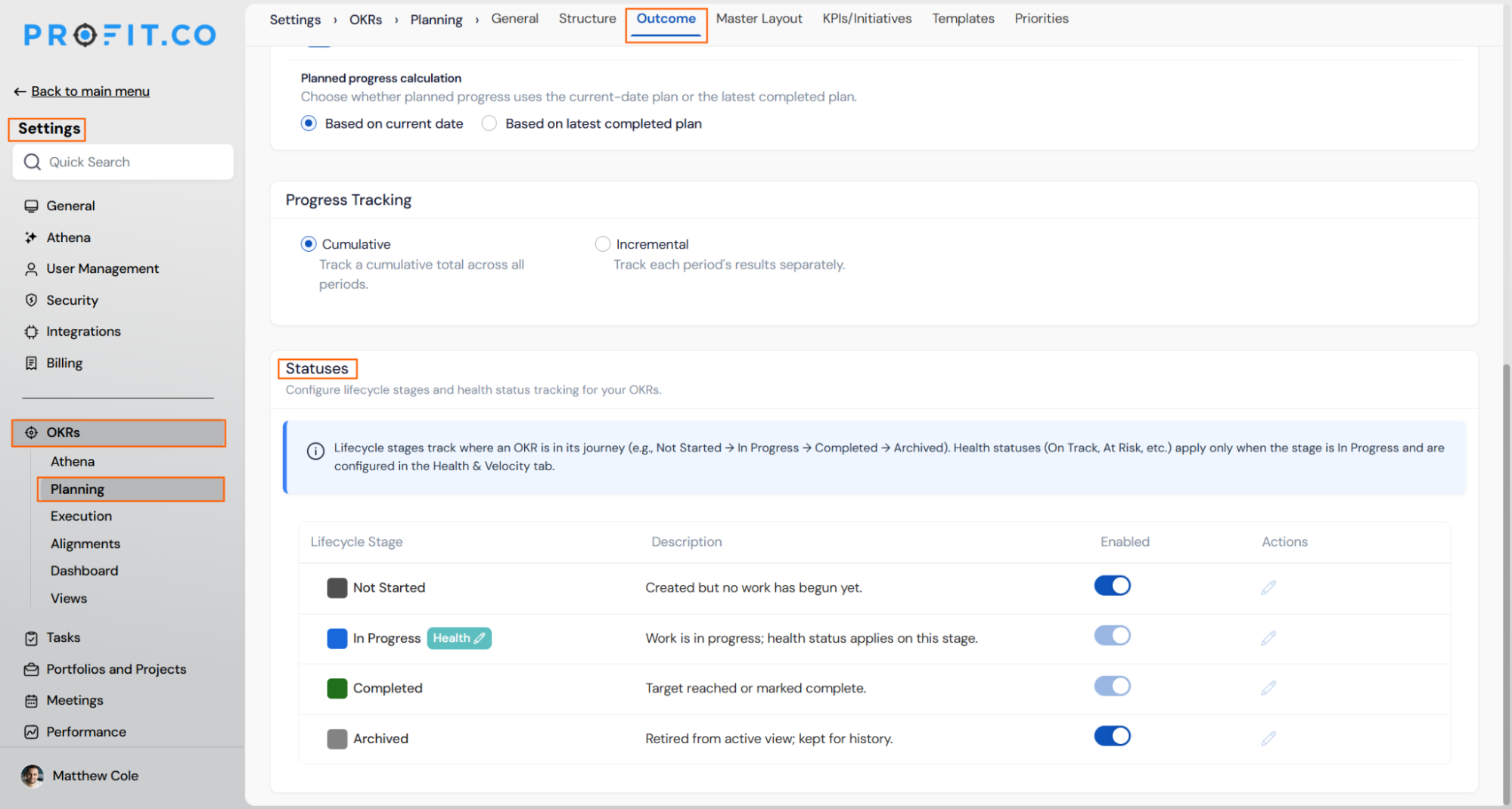Go to the Templates tab
The height and width of the screenshot is (809, 1512).
963,19
